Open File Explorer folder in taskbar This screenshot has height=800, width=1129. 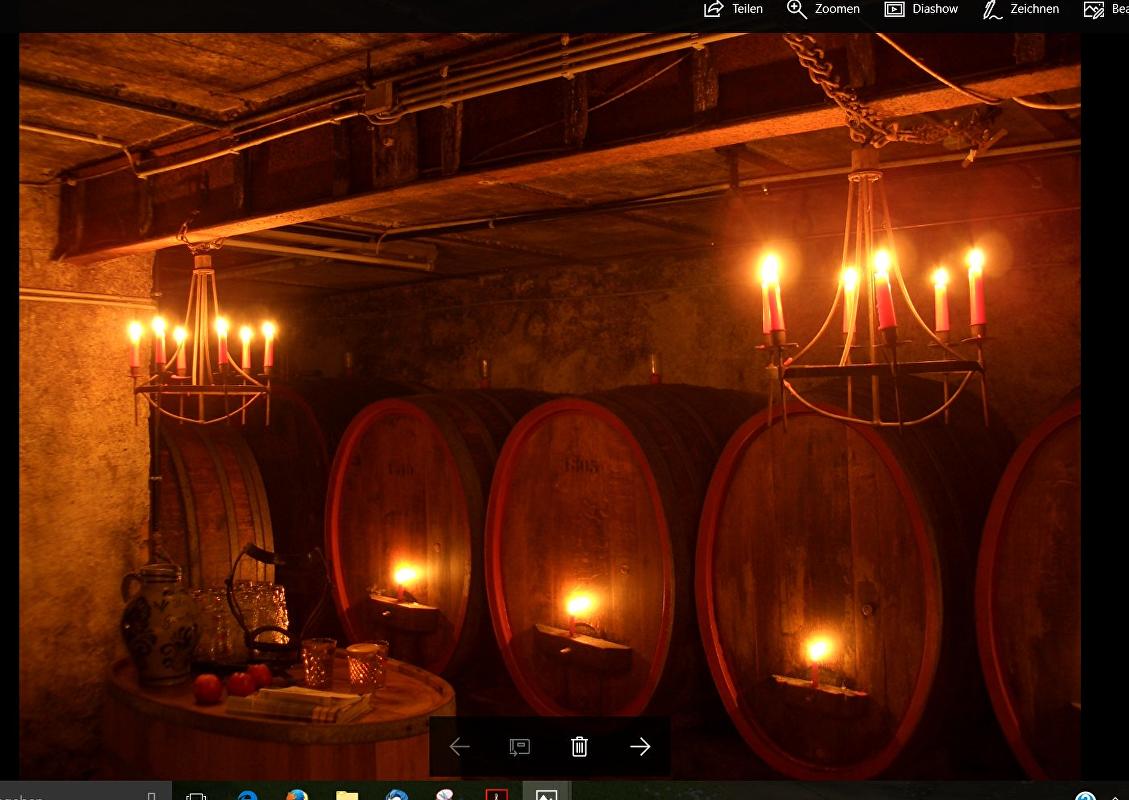click(347, 795)
